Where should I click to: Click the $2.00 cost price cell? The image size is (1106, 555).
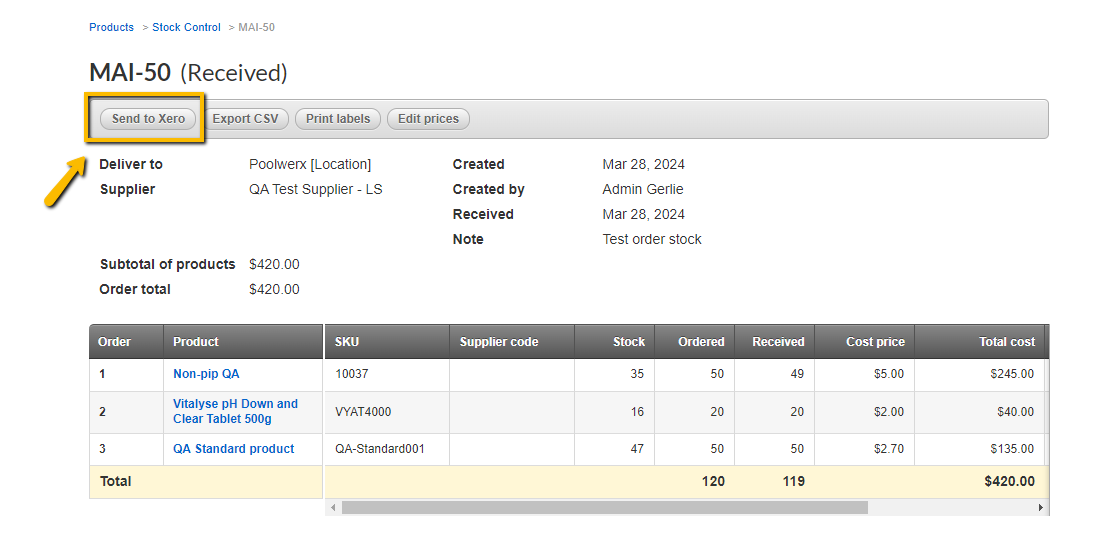point(865,412)
